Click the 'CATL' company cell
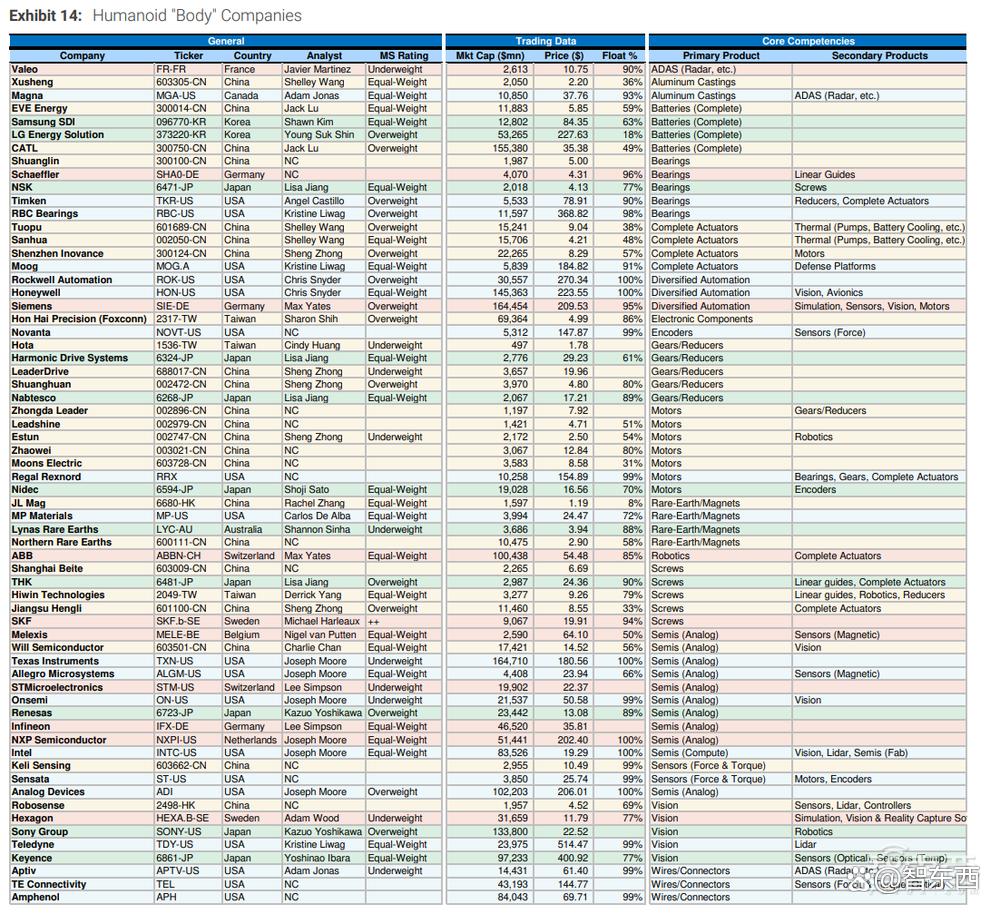 (x=24, y=148)
